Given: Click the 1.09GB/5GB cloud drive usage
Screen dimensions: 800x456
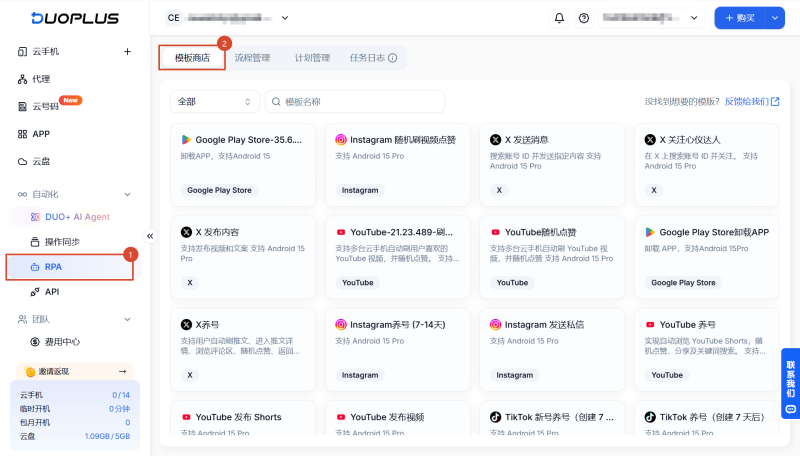Looking at the screenshot, I should [x=107, y=436].
